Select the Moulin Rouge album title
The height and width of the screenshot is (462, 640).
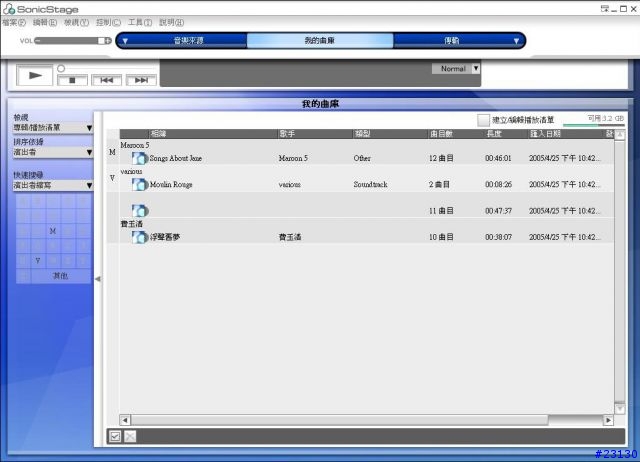(x=171, y=184)
